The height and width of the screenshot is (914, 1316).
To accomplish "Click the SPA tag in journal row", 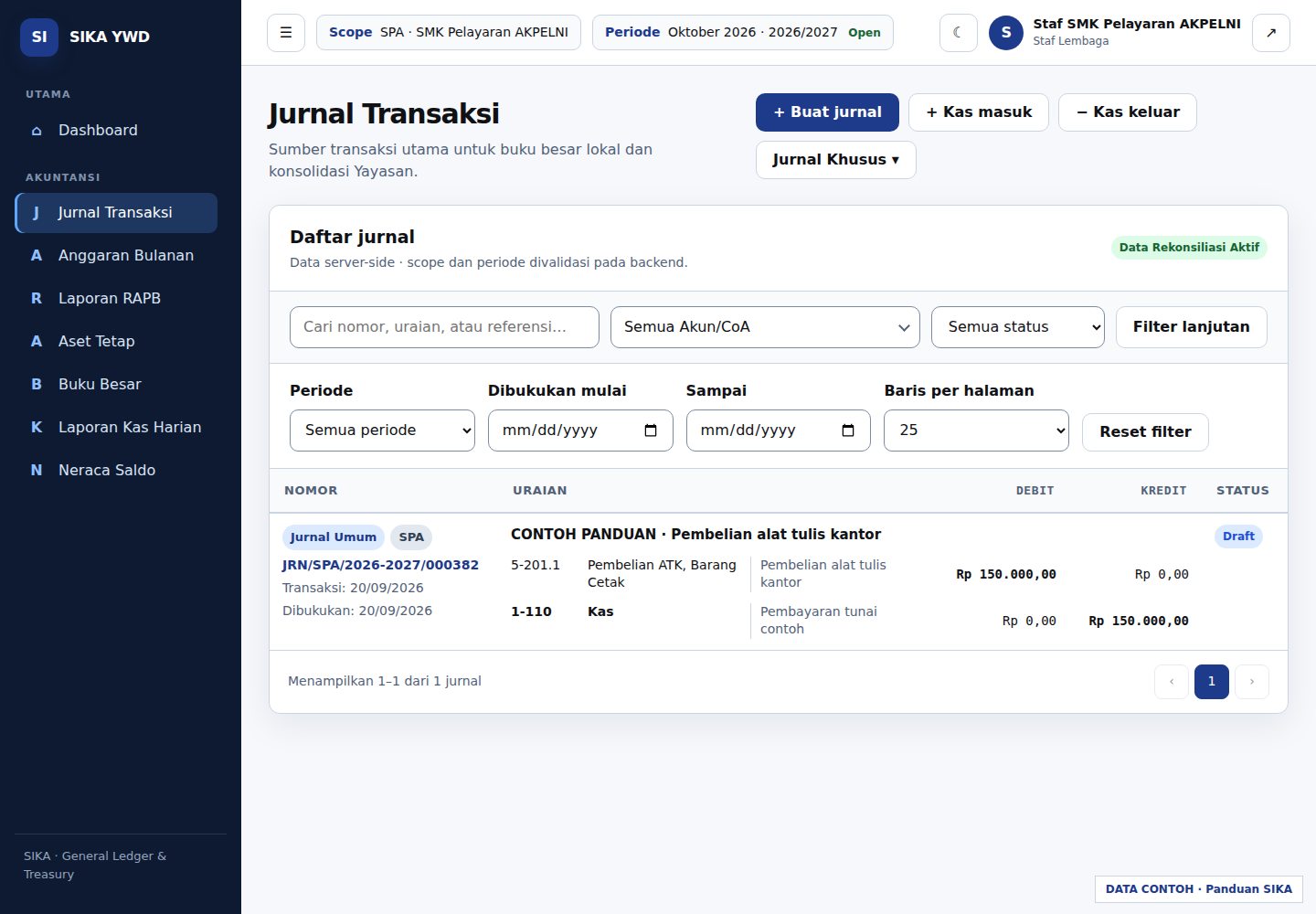I will [411, 537].
